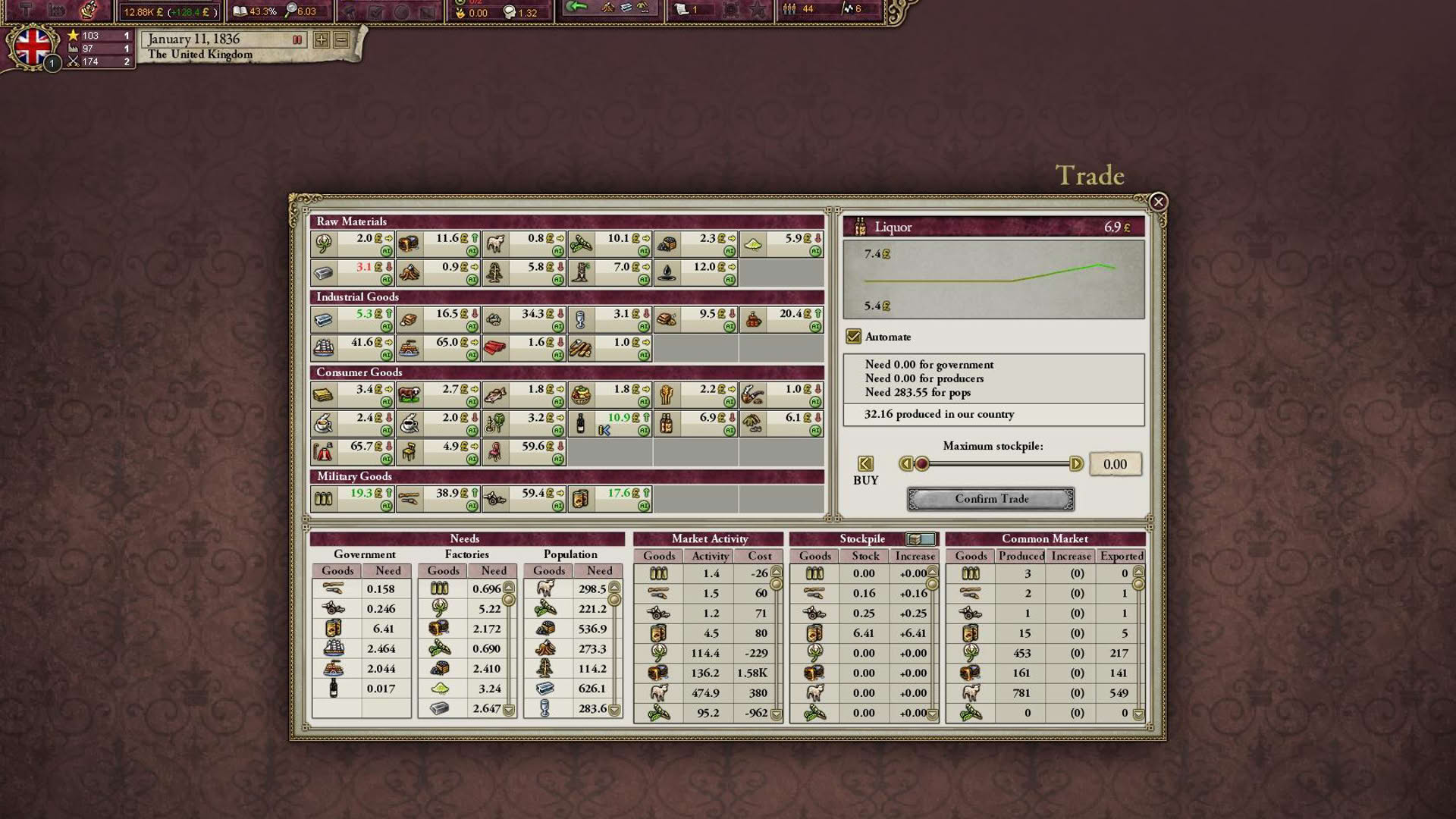This screenshot has width=1456, height=819.
Task: Open the Budget tab showing 12.88K £
Action: tap(169, 11)
